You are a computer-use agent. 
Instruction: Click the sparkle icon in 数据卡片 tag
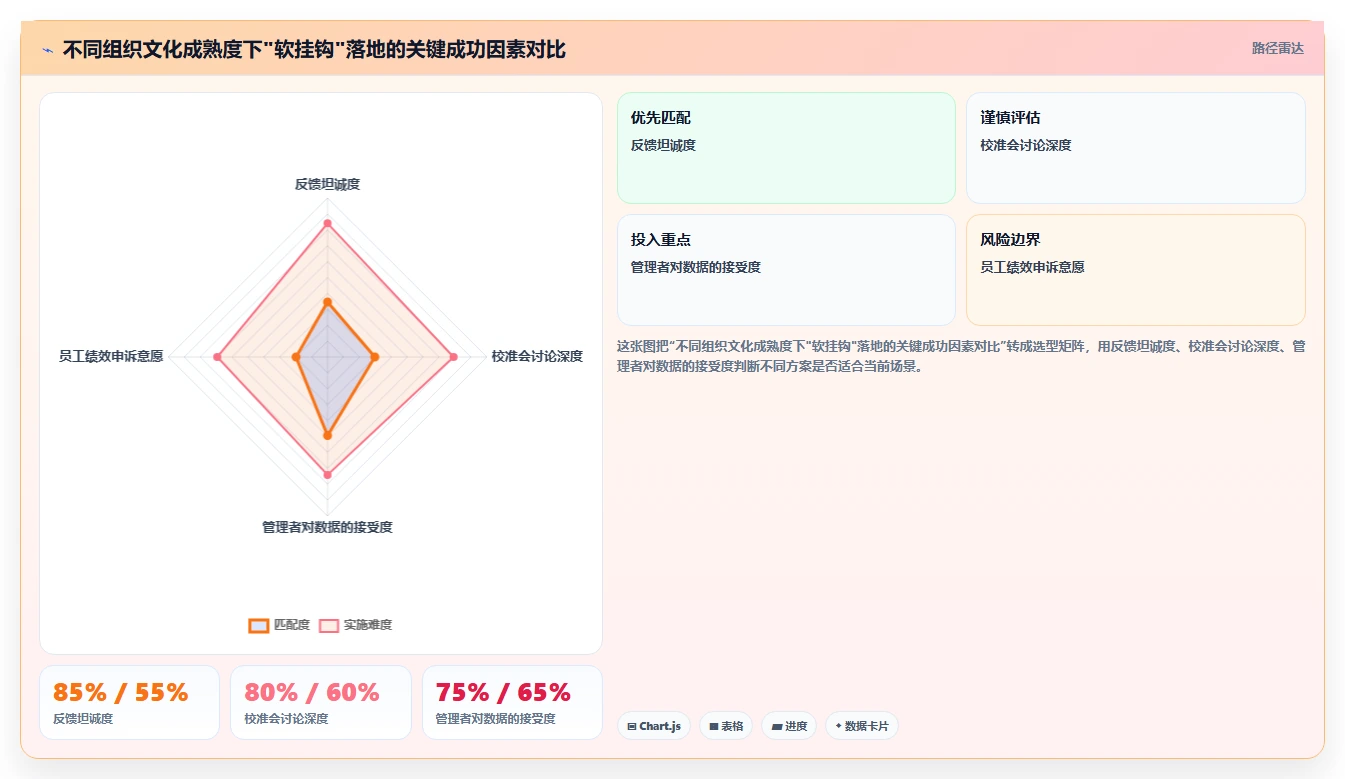pyautogui.click(x=838, y=726)
